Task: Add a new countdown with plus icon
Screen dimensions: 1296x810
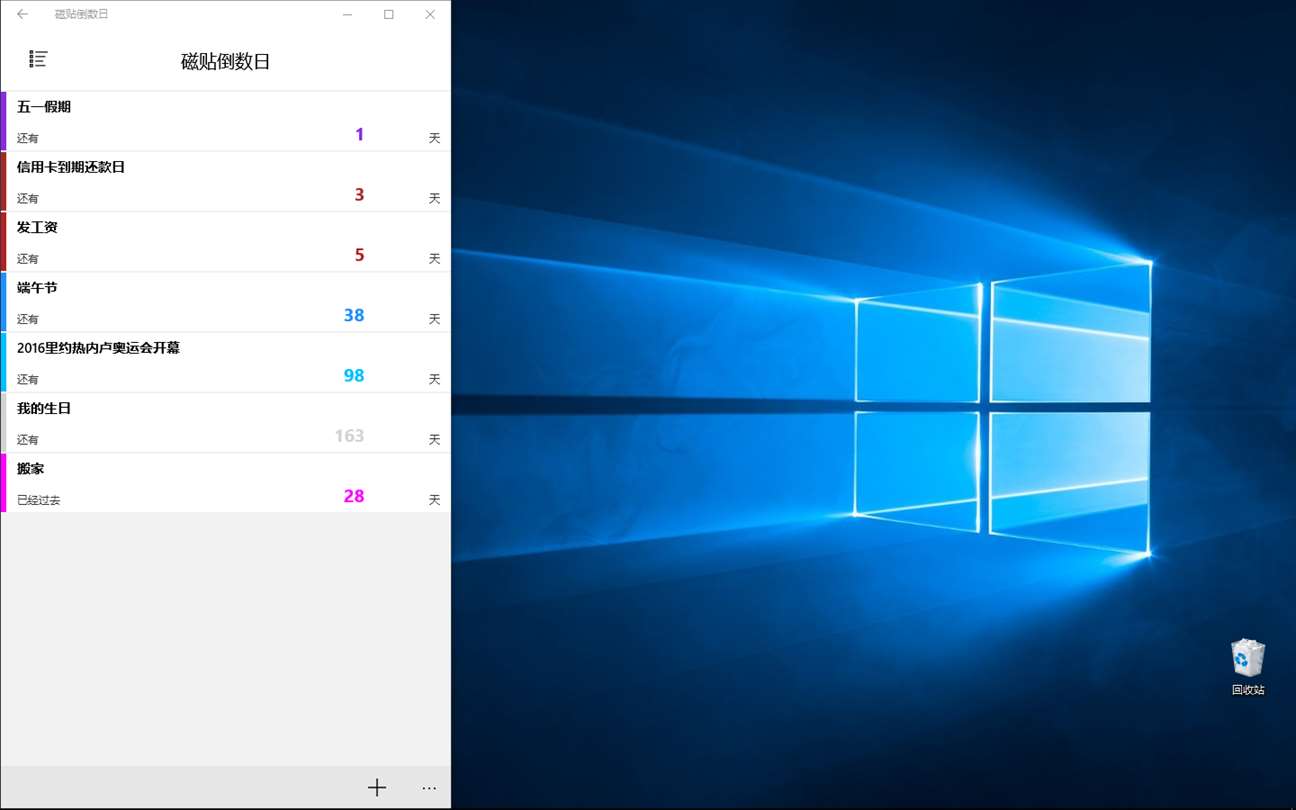Action: (x=377, y=788)
